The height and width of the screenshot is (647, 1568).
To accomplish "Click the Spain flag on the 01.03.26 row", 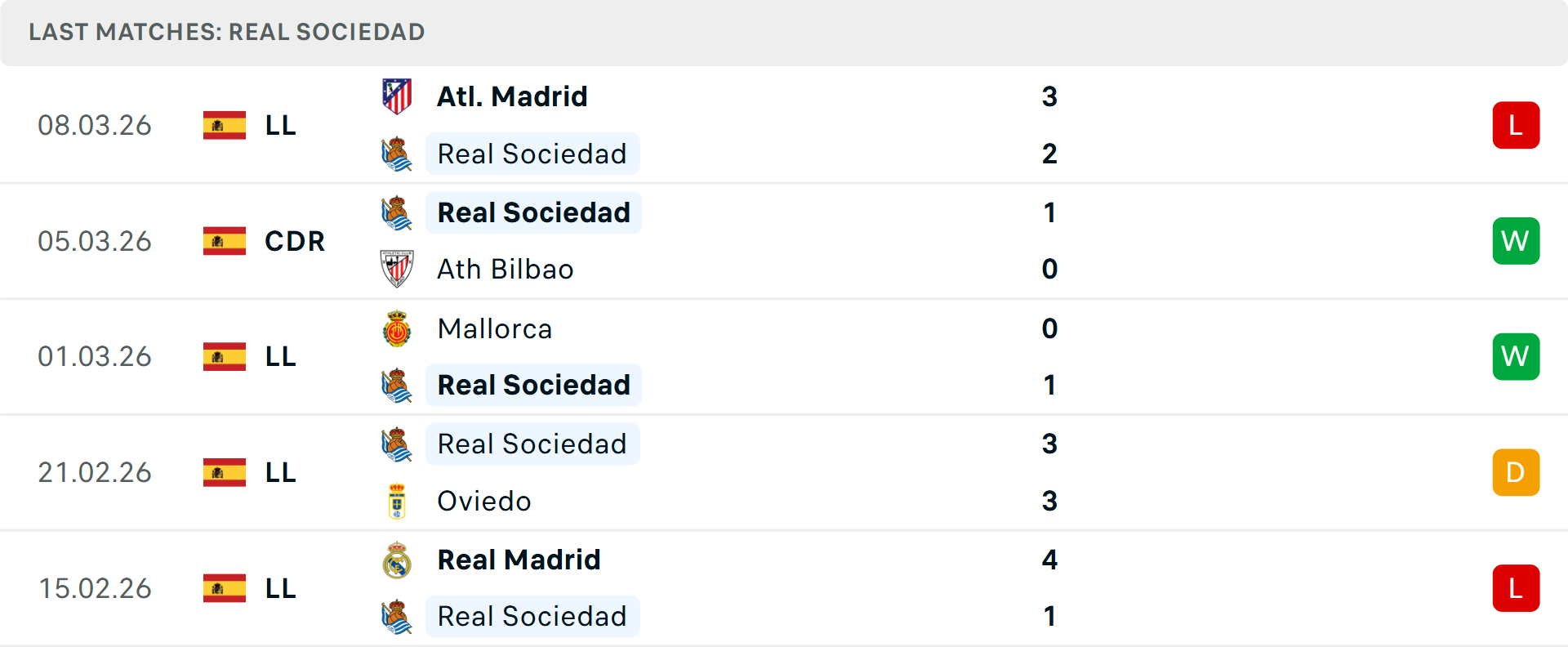I will point(224,356).
